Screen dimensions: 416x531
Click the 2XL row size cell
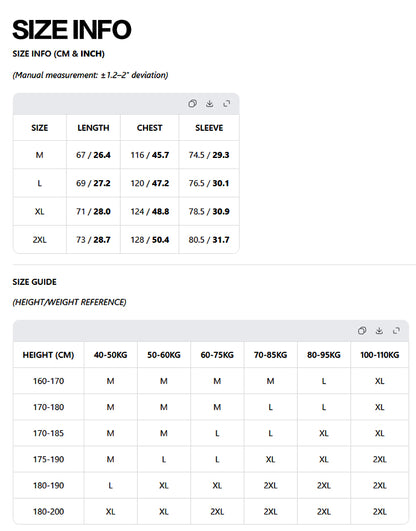click(x=40, y=240)
